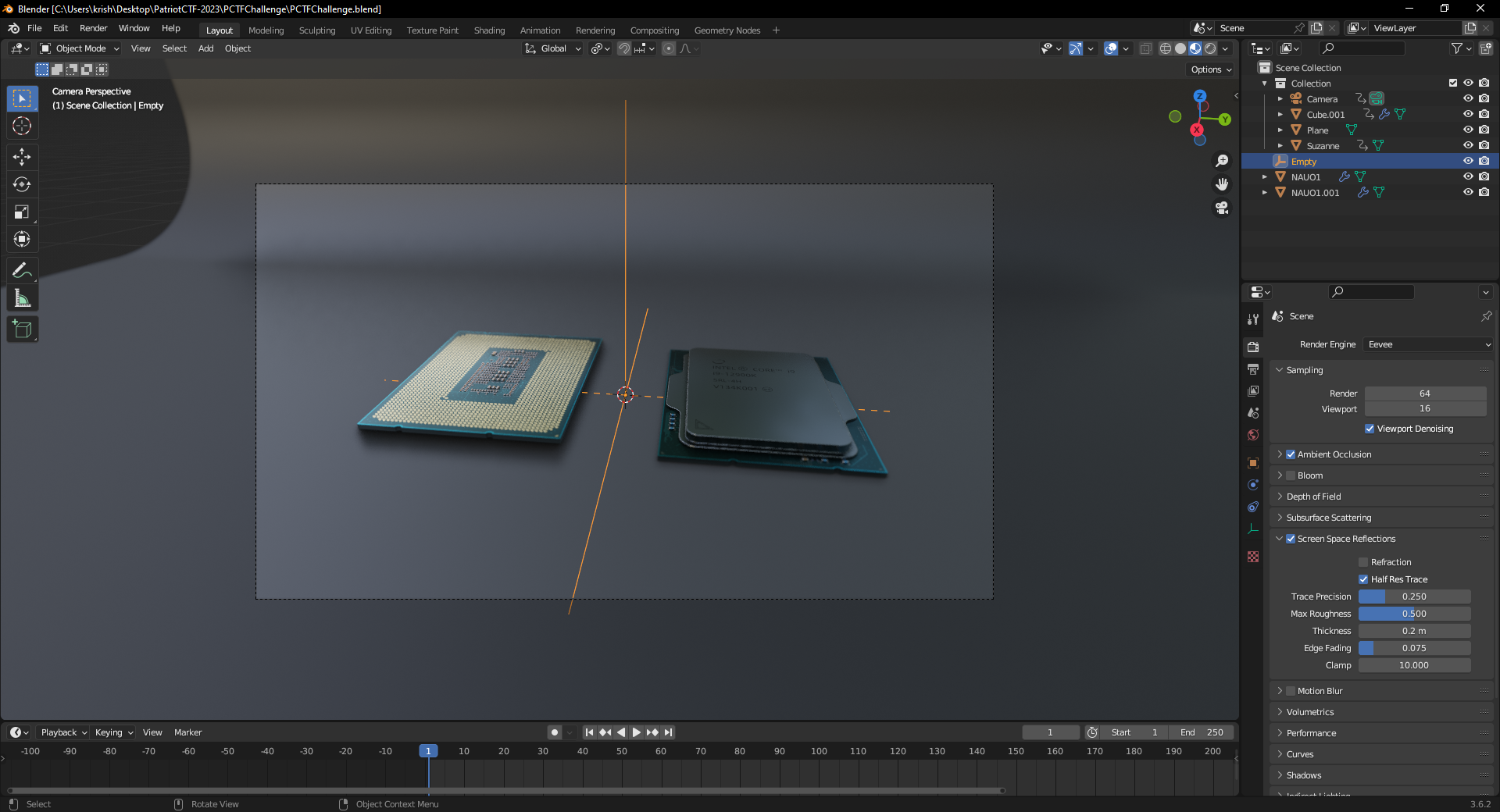Toggle camera view icon in viewport

pyautogui.click(x=1222, y=208)
